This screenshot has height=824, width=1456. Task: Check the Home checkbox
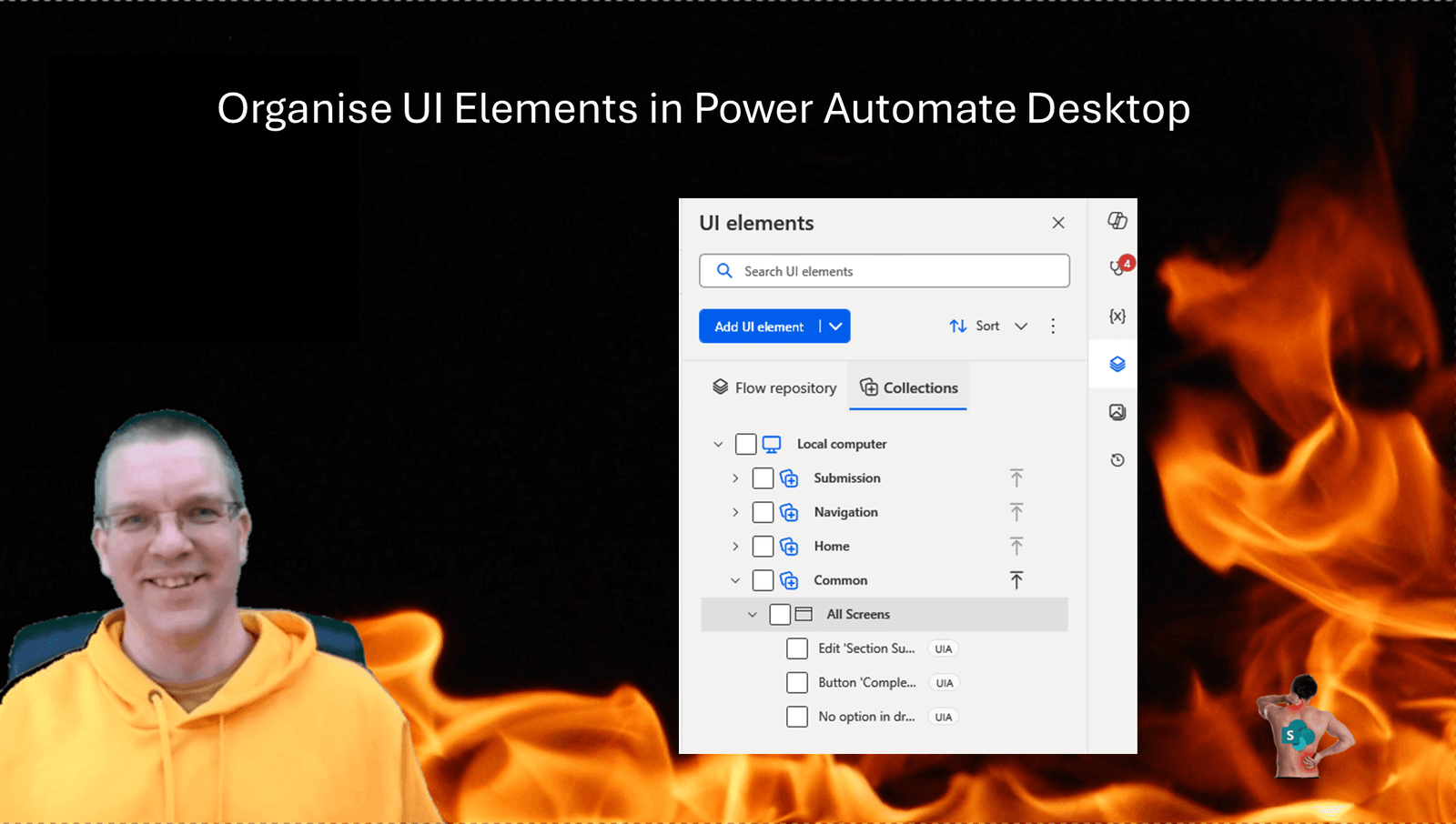[763, 547]
